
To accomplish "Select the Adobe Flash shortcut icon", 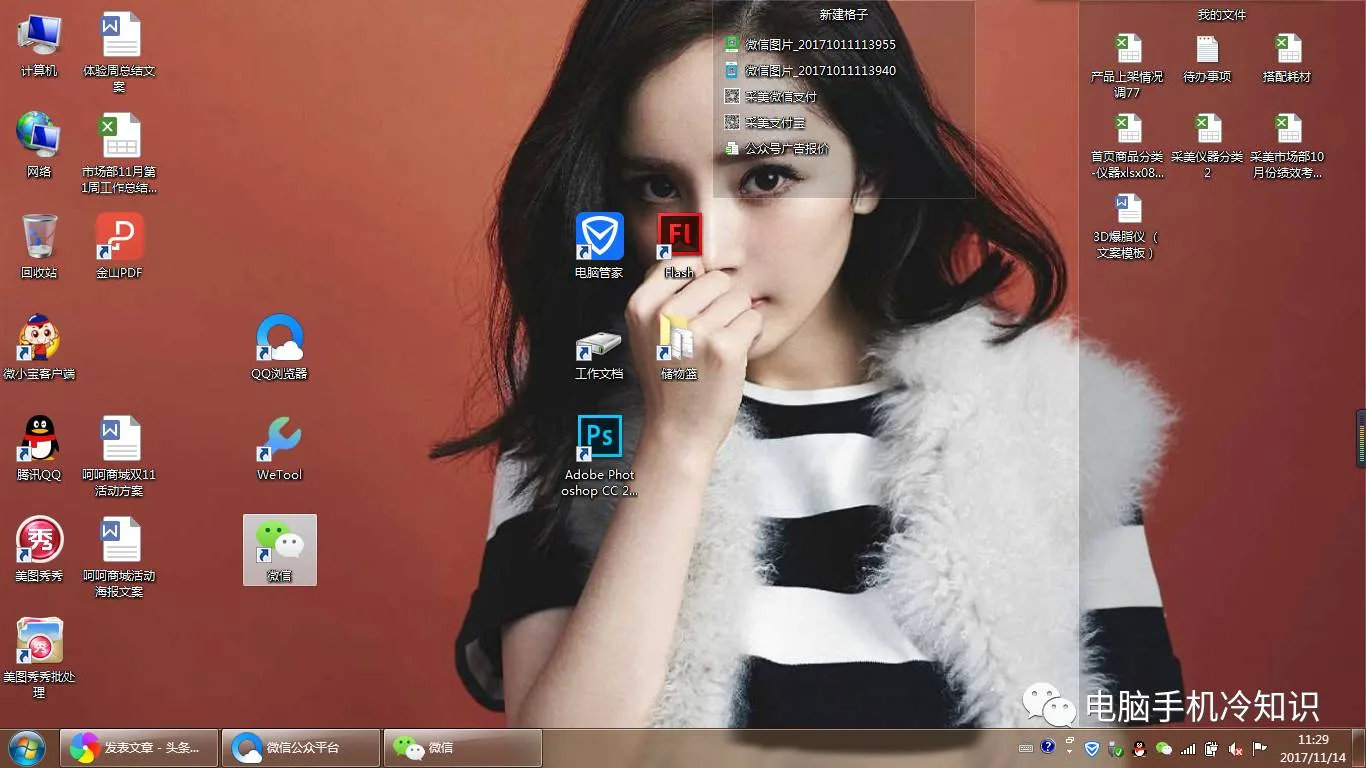I will point(679,246).
